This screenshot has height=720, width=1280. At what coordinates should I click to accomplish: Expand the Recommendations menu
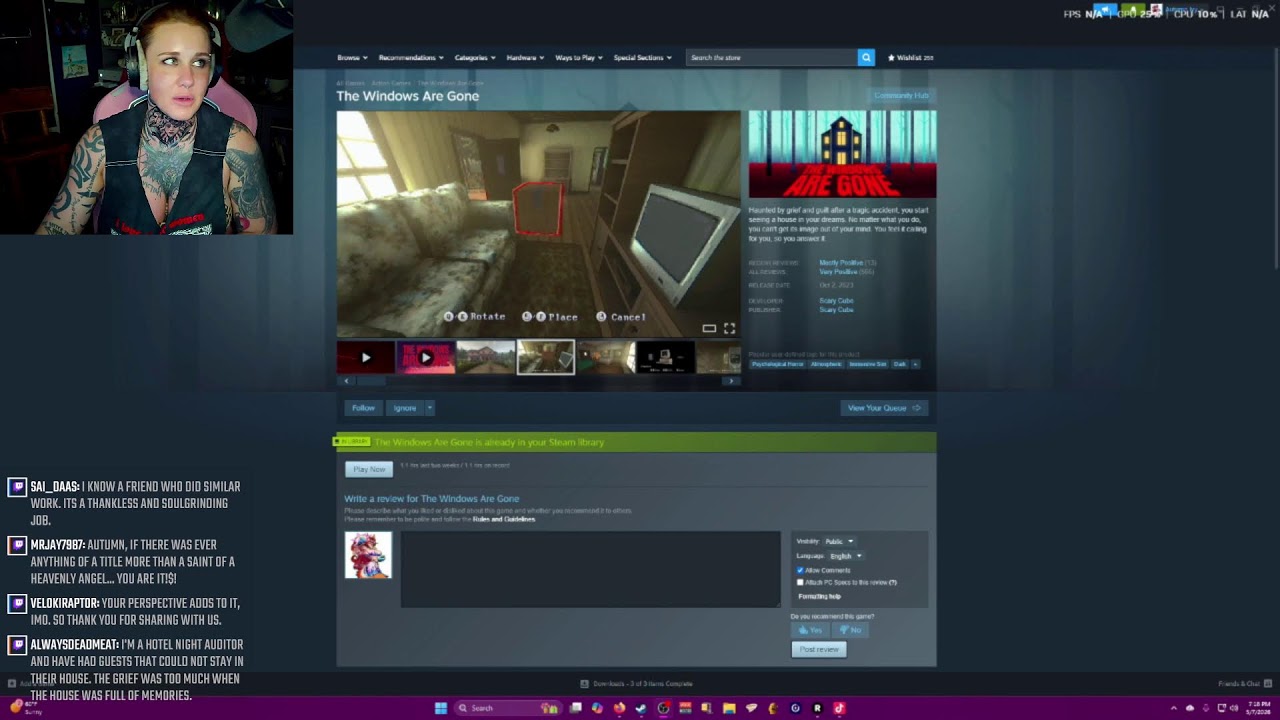(411, 57)
